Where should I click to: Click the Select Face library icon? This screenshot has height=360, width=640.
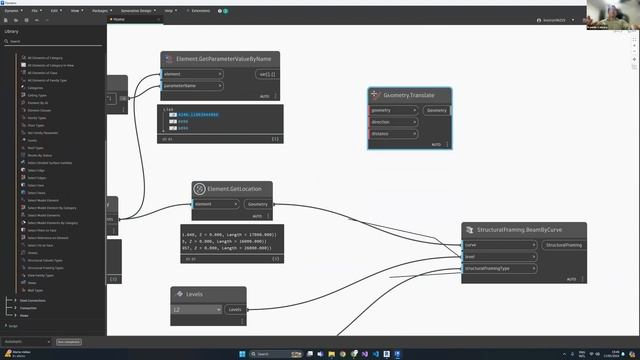coord(23,185)
